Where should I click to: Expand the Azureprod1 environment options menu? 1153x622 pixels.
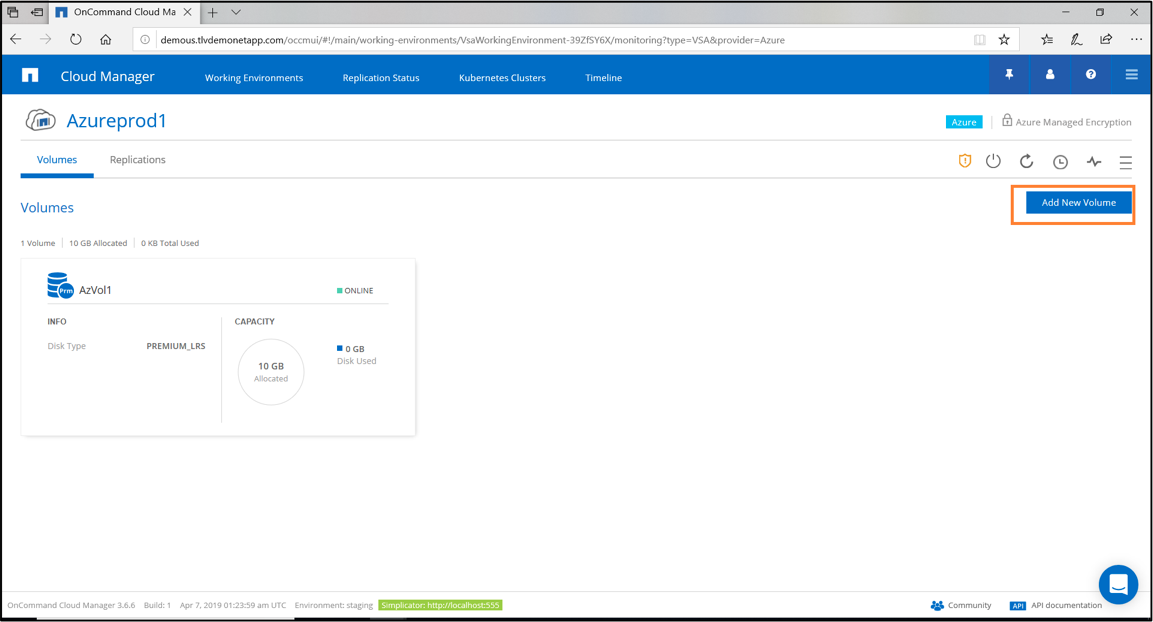tap(1125, 162)
